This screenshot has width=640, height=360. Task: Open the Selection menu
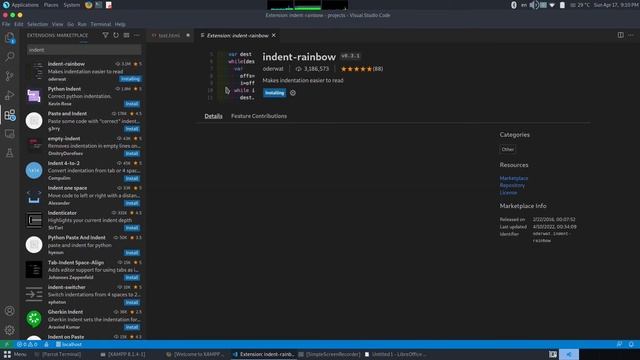tap(38, 24)
